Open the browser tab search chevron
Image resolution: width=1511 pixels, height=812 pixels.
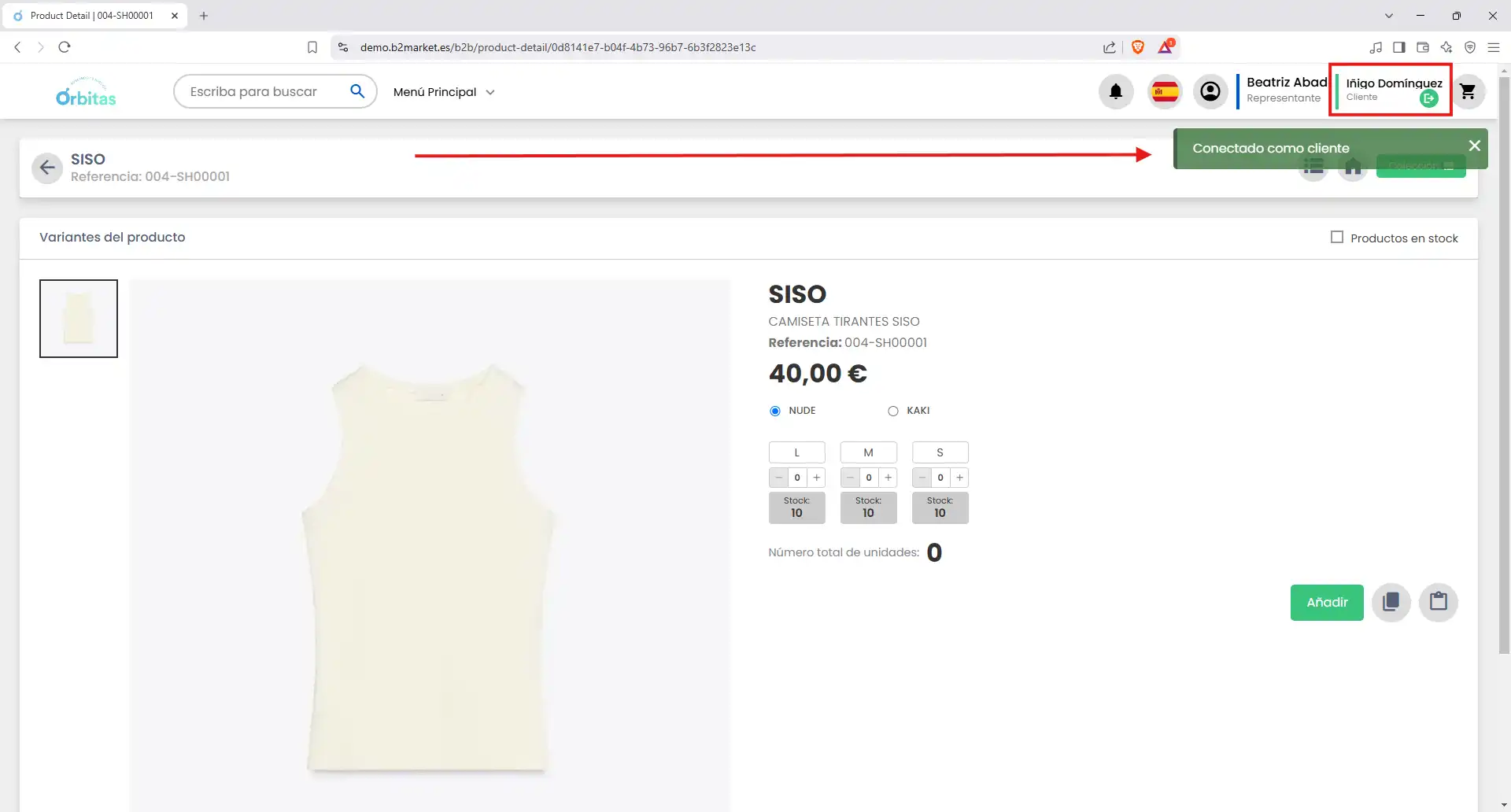1388,15
